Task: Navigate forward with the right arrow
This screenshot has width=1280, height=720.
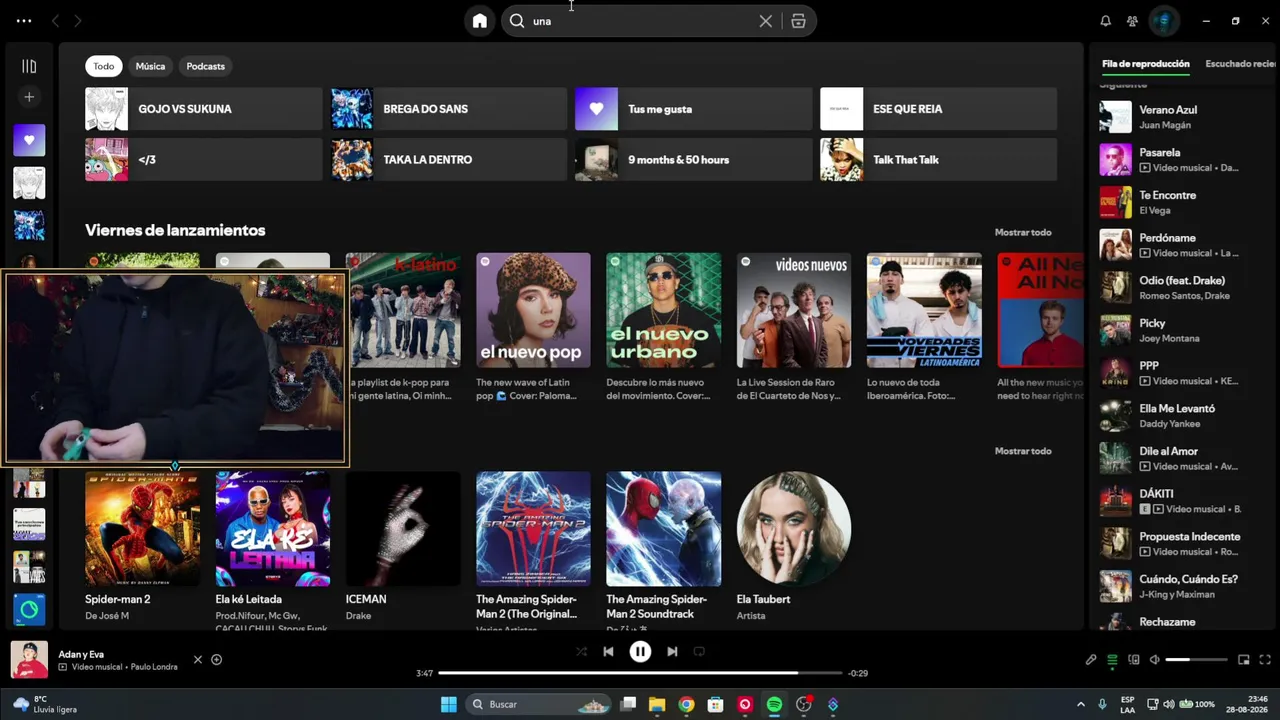Action: coord(78,21)
